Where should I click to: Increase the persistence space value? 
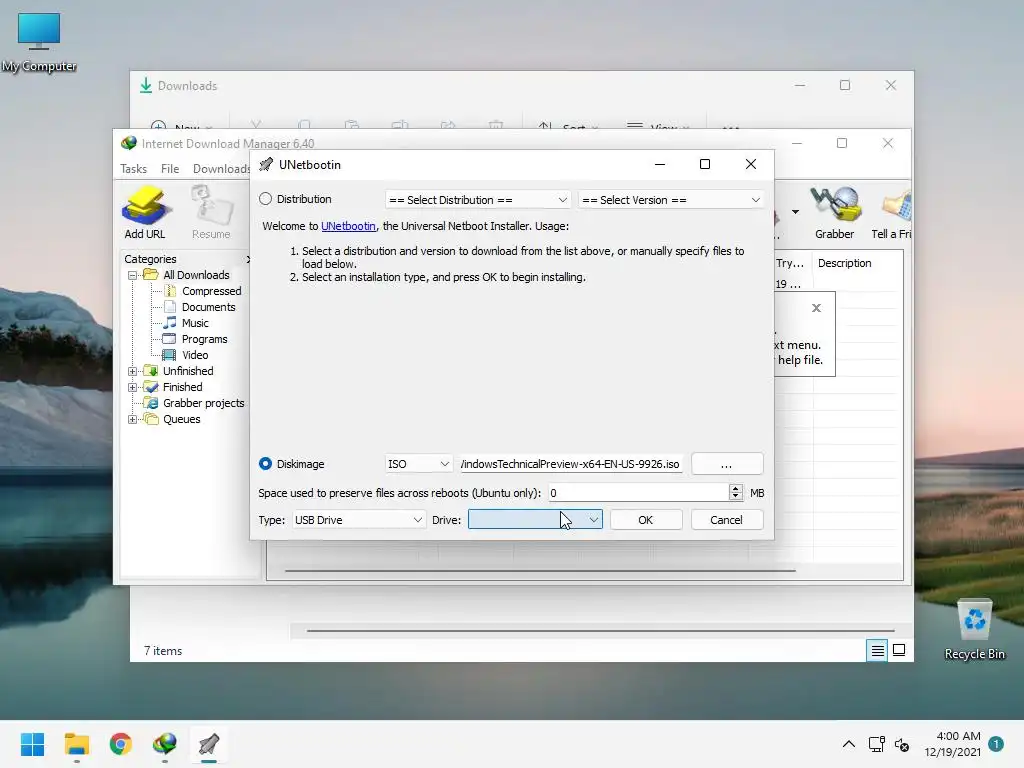click(736, 488)
